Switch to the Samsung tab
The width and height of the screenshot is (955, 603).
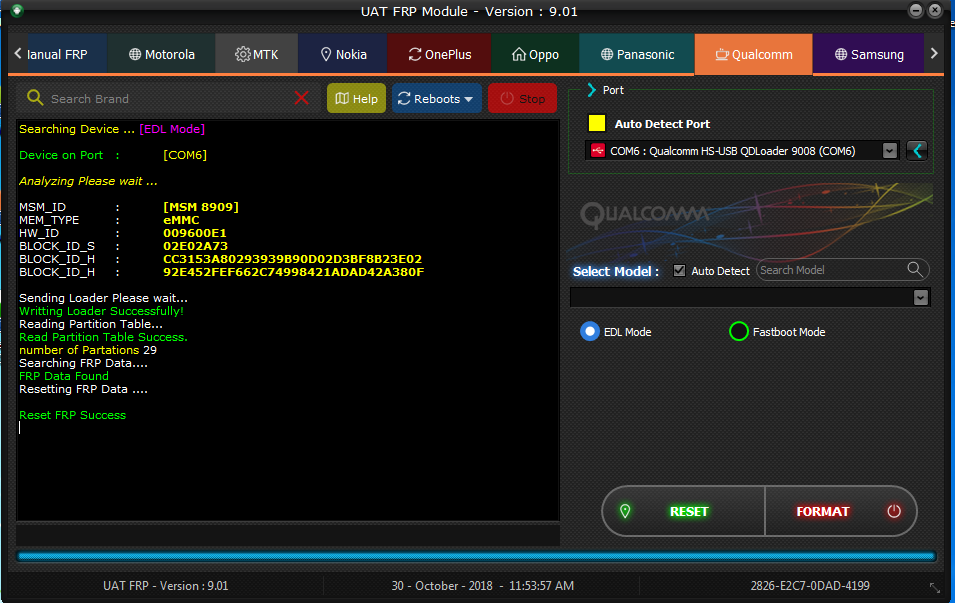point(868,54)
